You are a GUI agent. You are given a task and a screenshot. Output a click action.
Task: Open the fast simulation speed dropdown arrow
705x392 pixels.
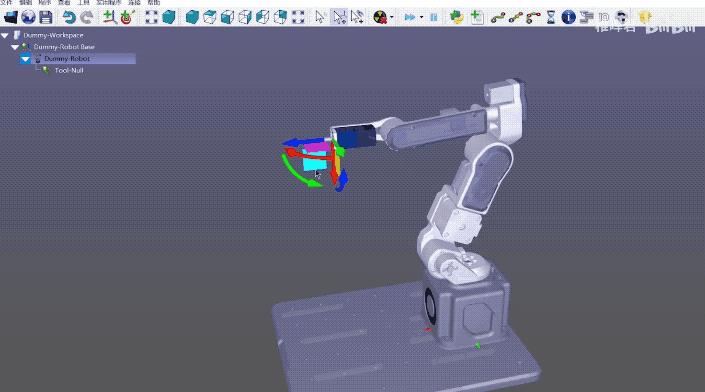(x=421, y=18)
